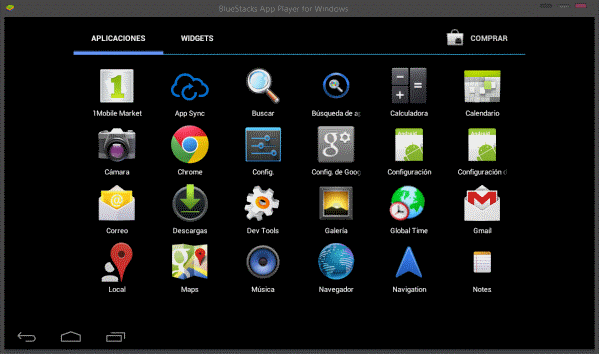Open the Búsqueda de aplicaciones icon
Screen dimensions: 599x360
pos(336,86)
